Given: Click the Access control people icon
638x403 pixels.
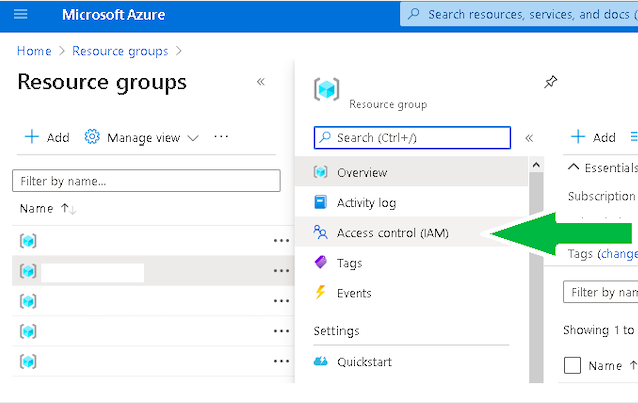Looking at the screenshot, I should click(x=320, y=232).
